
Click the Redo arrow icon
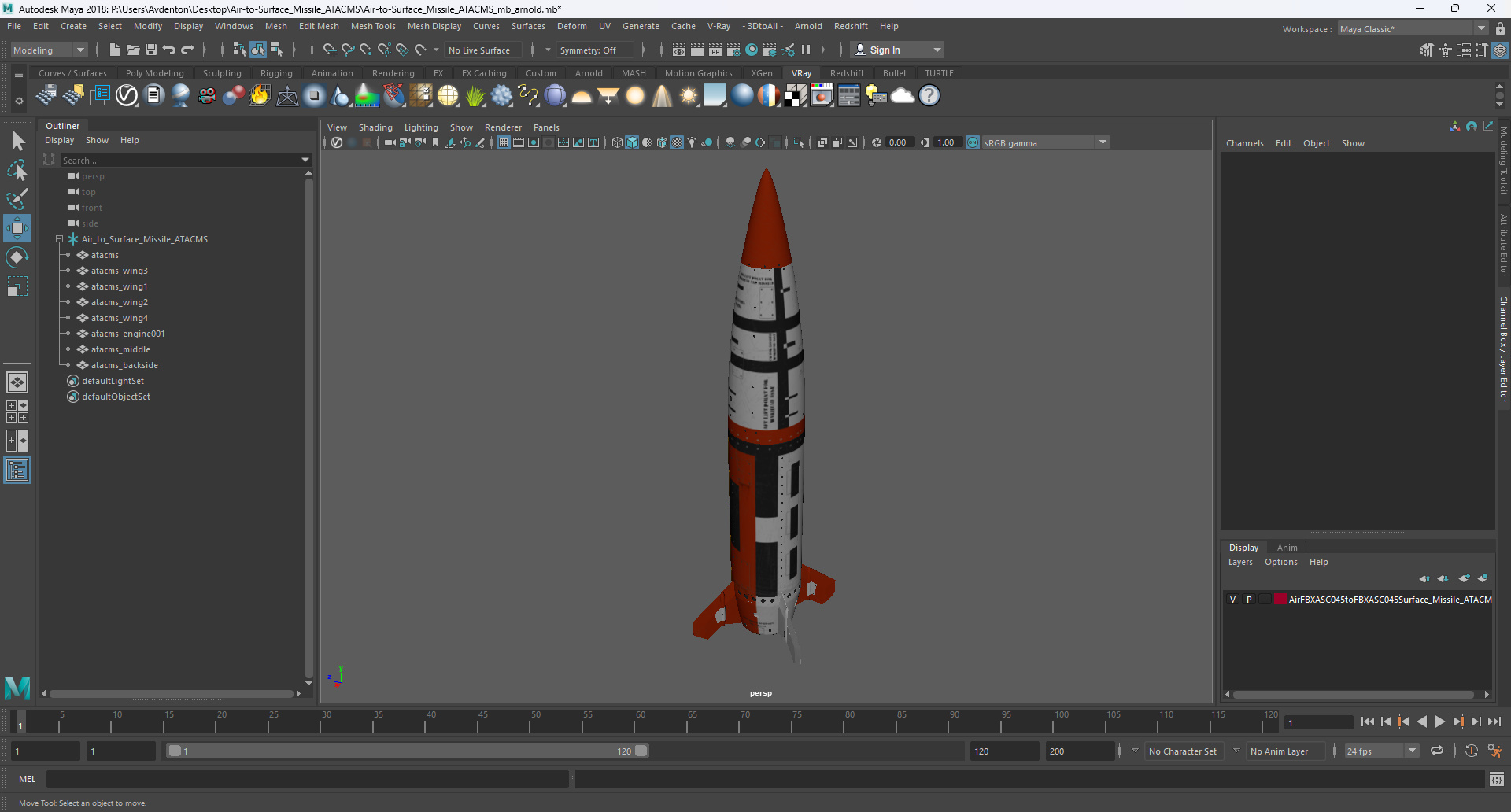click(187, 50)
